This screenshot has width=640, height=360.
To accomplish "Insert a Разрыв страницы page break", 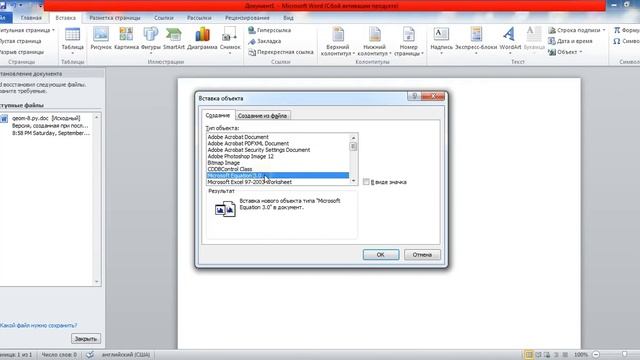I will pos(22,52).
